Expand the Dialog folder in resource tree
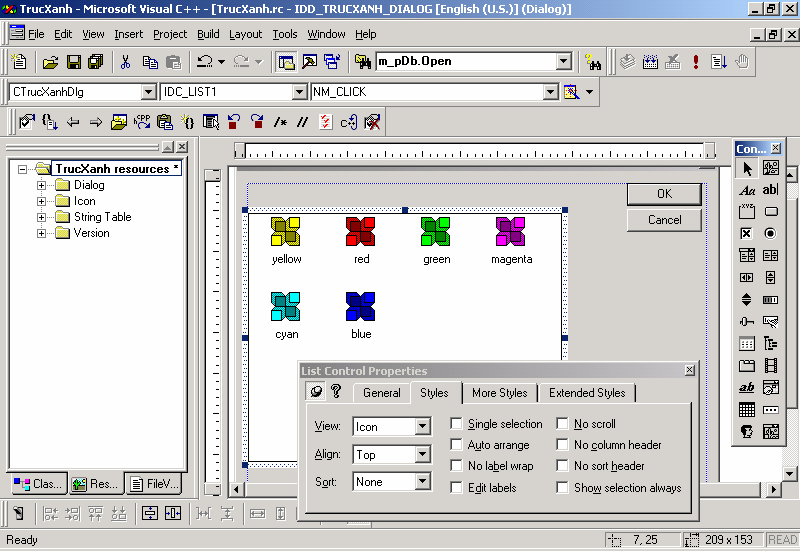Screen dimensions: 800x551 pyautogui.click(x=42, y=185)
